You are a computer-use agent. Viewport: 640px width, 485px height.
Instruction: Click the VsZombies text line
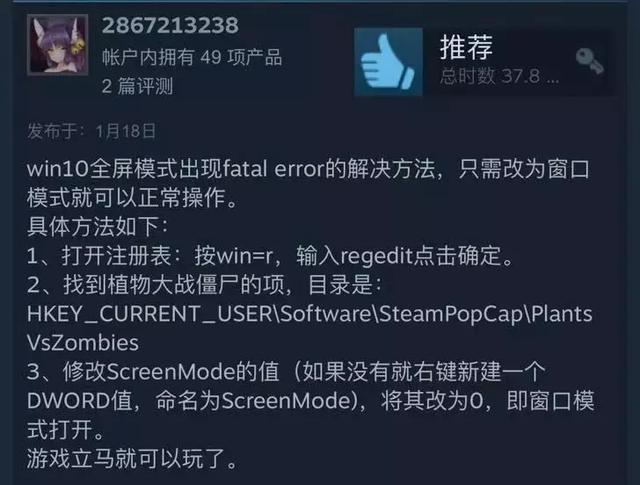pyautogui.click(x=83, y=343)
